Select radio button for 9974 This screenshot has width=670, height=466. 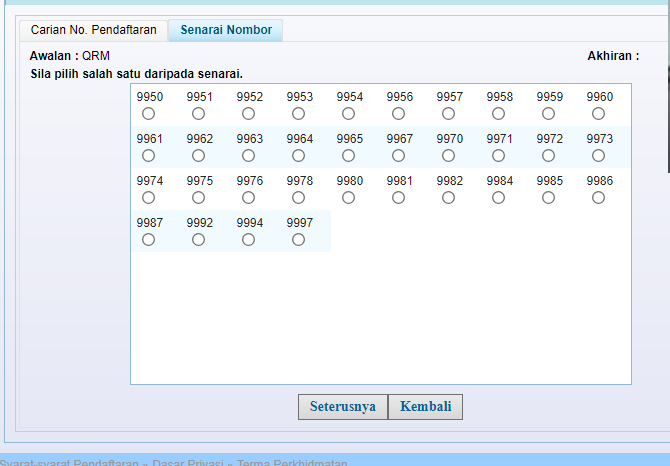point(149,198)
